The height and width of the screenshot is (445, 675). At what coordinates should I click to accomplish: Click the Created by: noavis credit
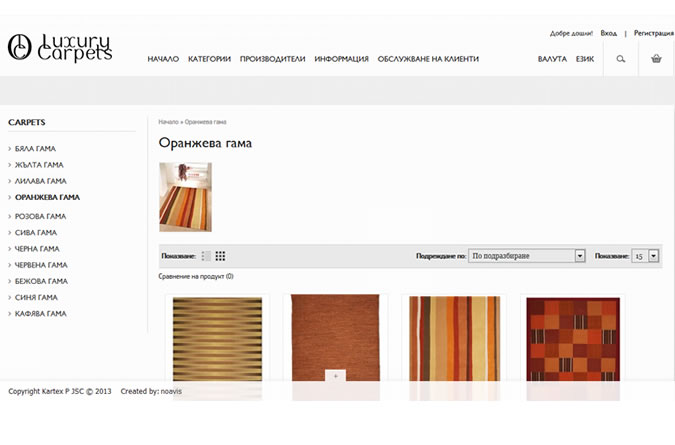(x=151, y=392)
